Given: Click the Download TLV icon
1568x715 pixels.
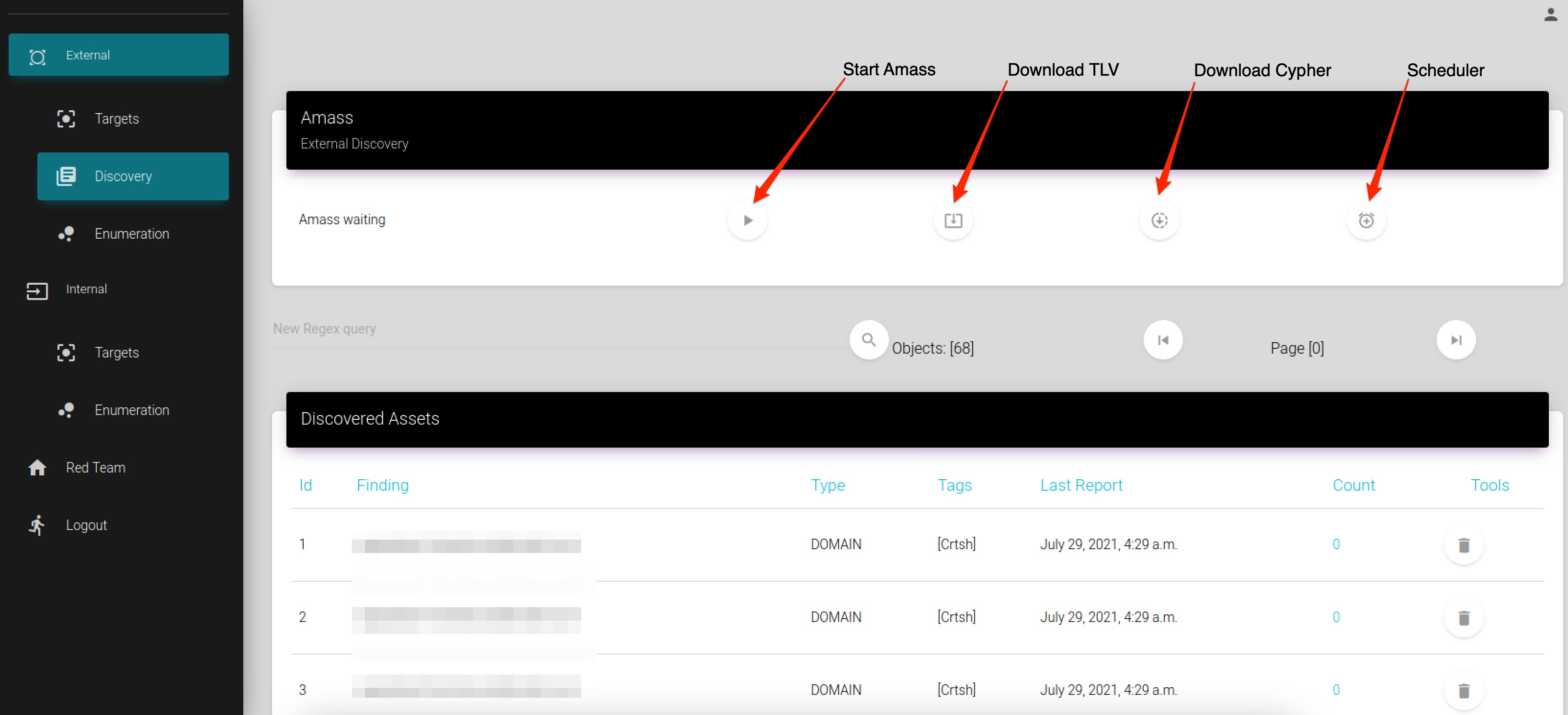Looking at the screenshot, I should pyautogui.click(x=953, y=220).
